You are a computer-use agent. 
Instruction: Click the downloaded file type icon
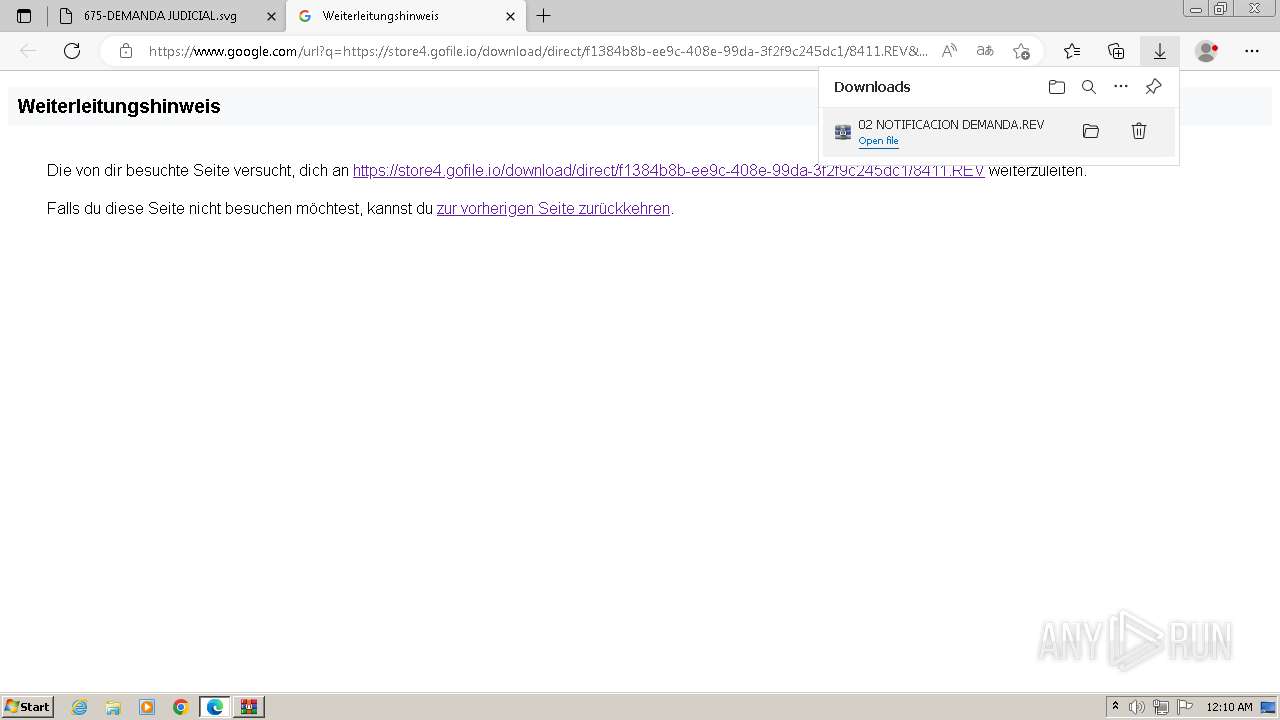[843, 132]
